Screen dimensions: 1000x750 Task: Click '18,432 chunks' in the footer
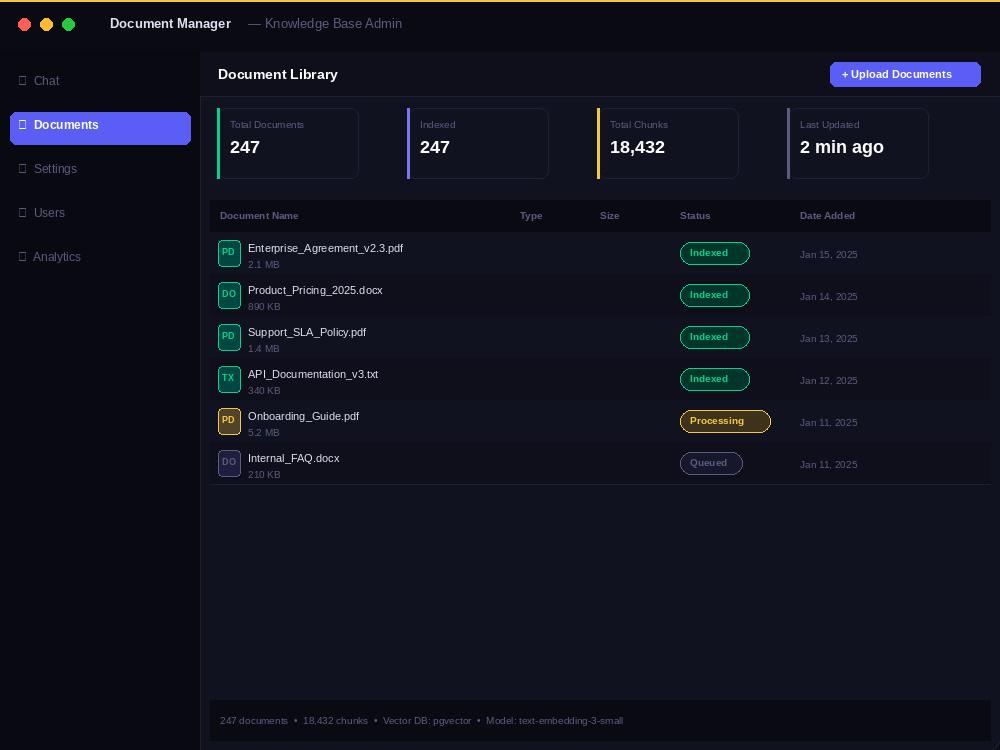[335, 721]
